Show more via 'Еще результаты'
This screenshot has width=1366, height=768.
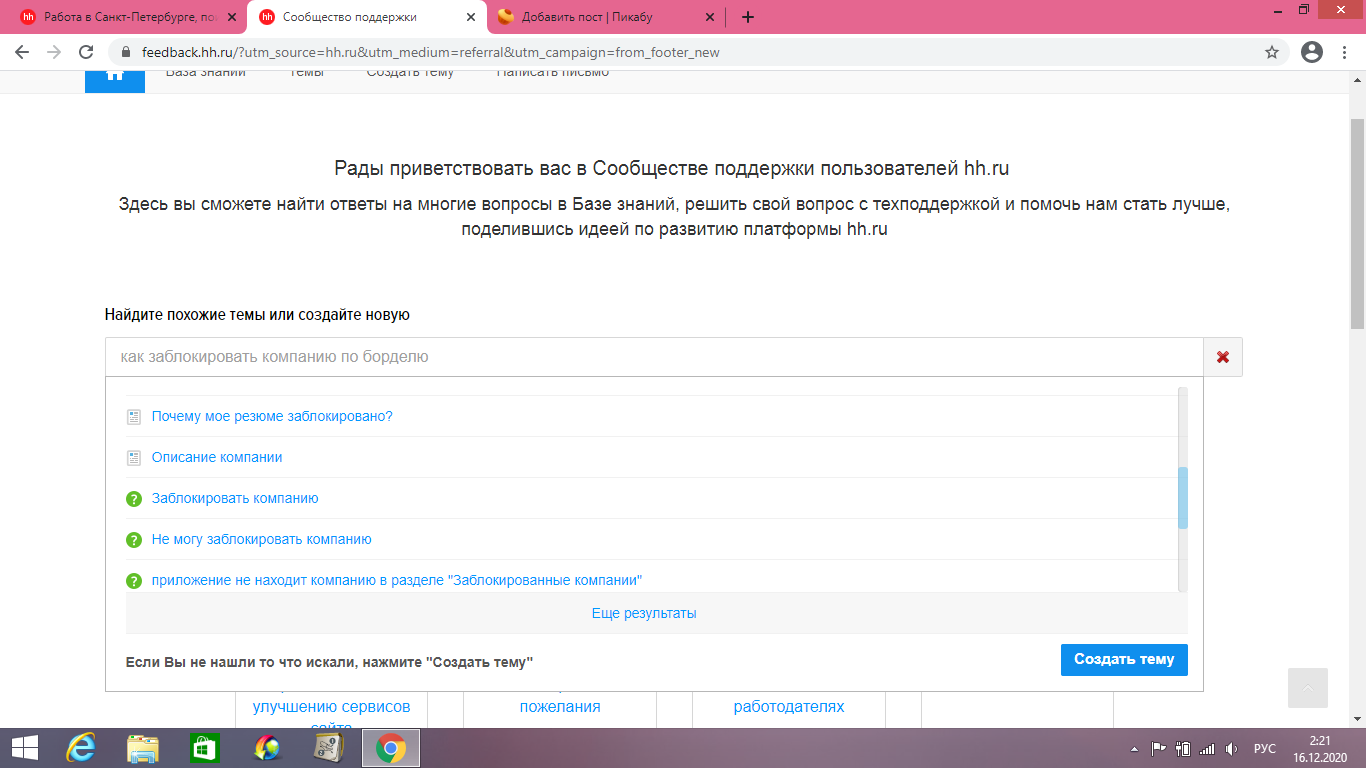tap(644, 613)
